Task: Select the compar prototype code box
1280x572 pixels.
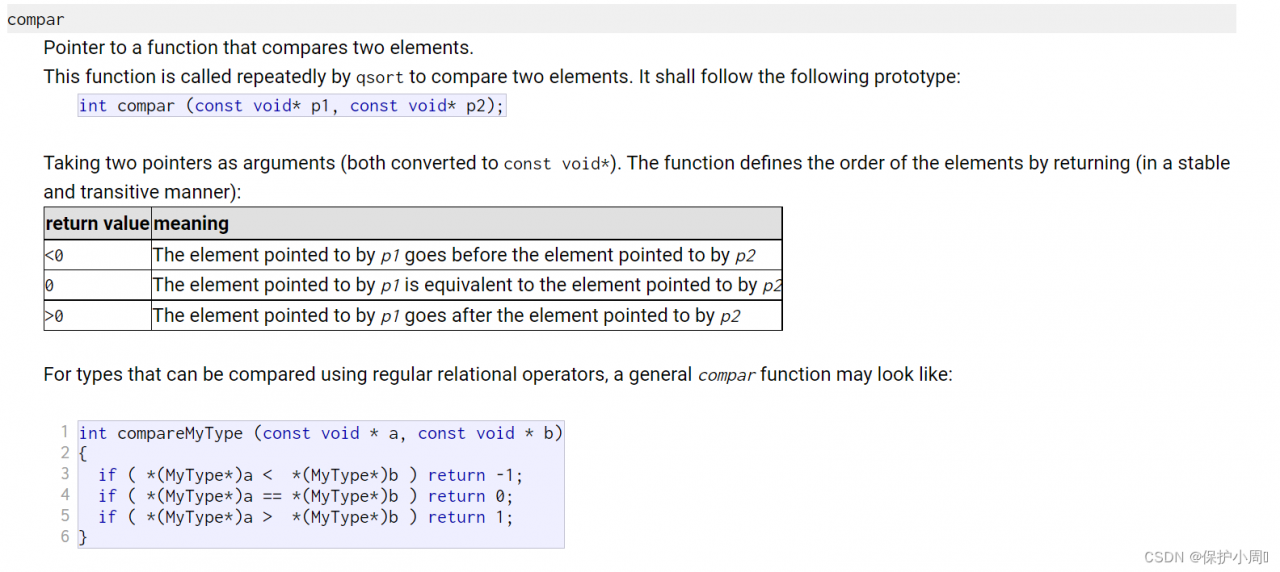Action: click(292, 106)
